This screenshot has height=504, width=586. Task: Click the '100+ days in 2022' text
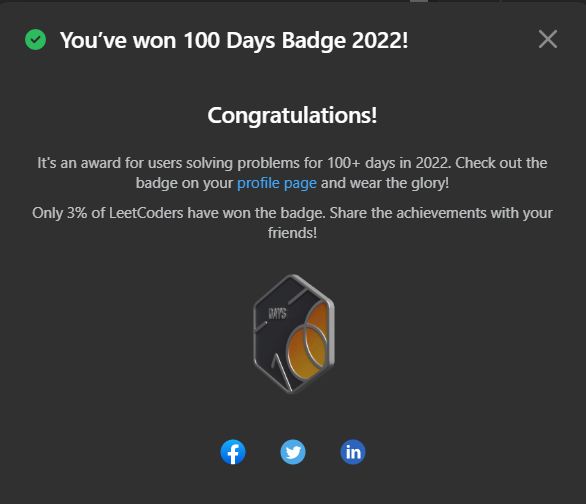pyautogui.click(x=388, y=163)
